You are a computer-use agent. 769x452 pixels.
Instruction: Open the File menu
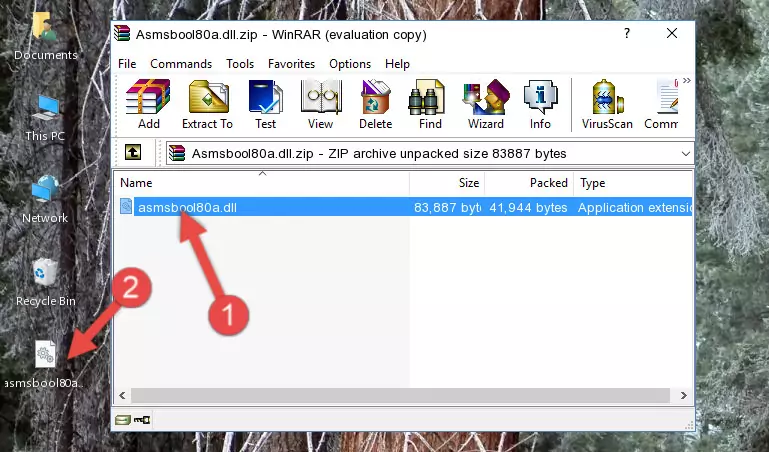coord(127,64)
